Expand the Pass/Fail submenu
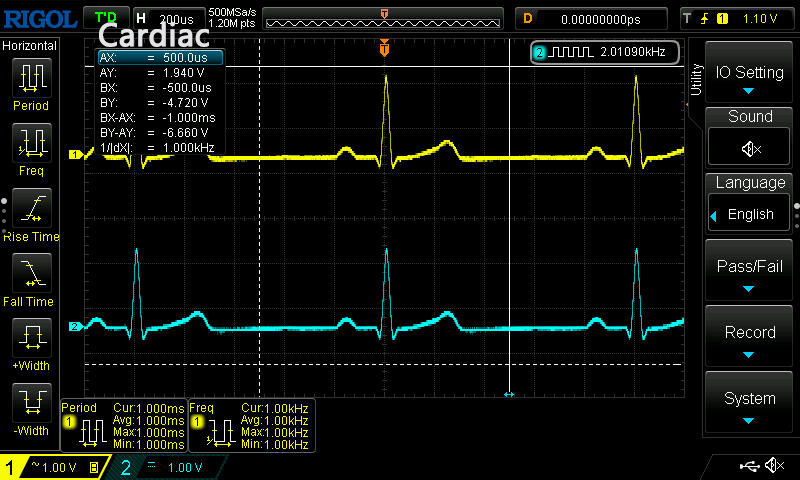 [749, 274]
